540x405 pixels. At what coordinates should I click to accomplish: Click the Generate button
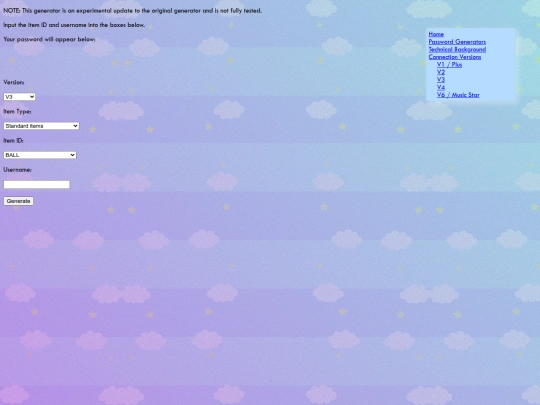(x=19, y=201)
